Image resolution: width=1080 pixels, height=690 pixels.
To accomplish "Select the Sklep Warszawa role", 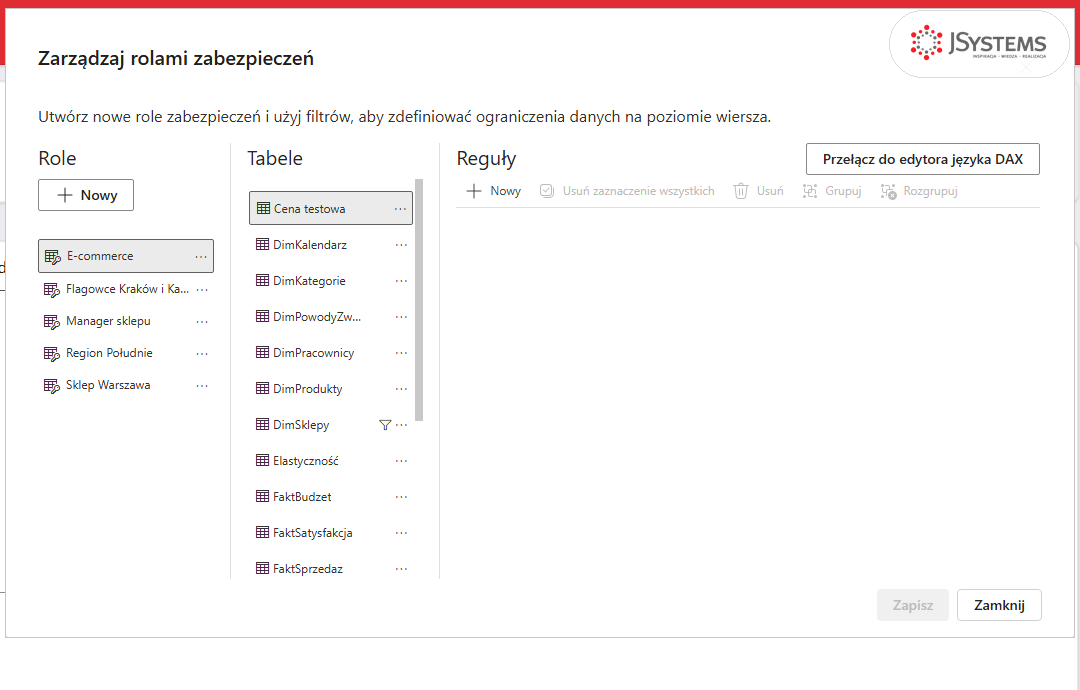I will click(x=126, y=385).
